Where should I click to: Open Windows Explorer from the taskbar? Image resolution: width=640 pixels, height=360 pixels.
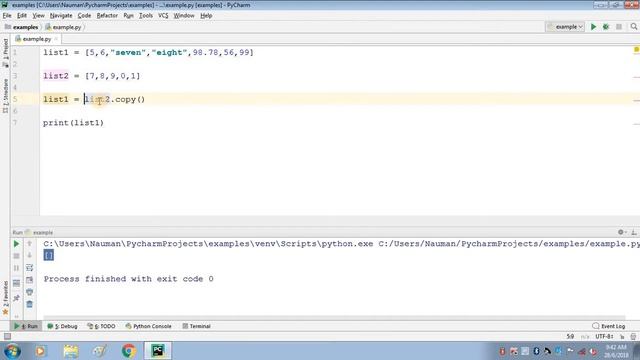point(70,351)
